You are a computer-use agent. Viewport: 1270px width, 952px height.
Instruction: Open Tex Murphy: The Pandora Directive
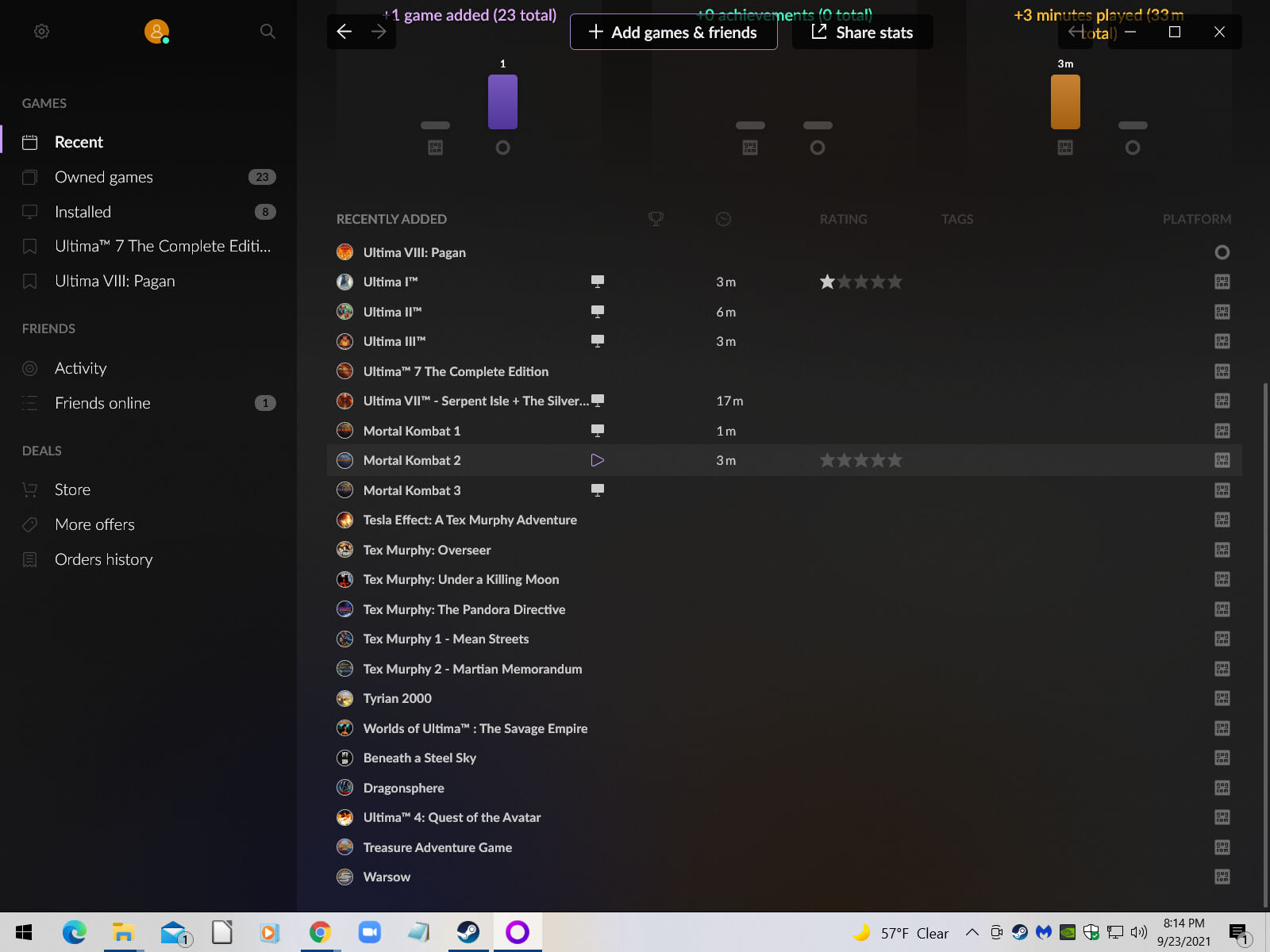pyautogui.click(x=464, y=609)
